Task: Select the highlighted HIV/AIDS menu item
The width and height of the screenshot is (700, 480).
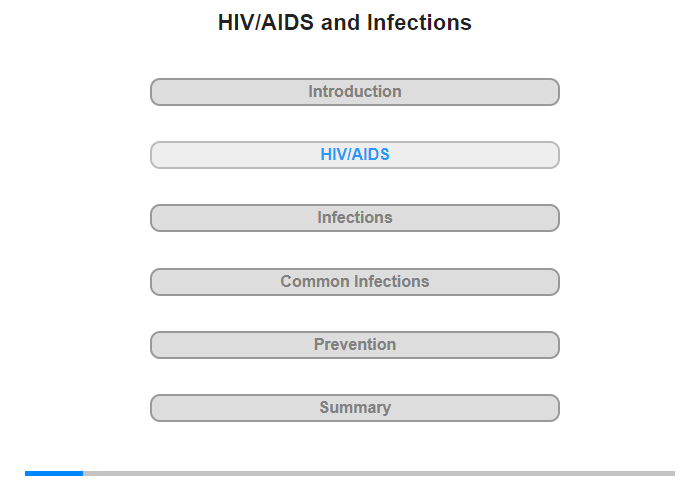Action: 354,155
